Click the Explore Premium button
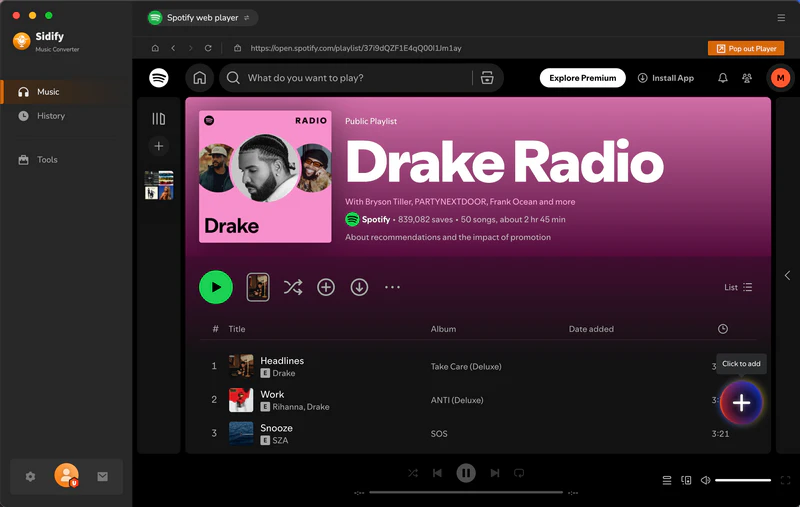 (582, 78)
